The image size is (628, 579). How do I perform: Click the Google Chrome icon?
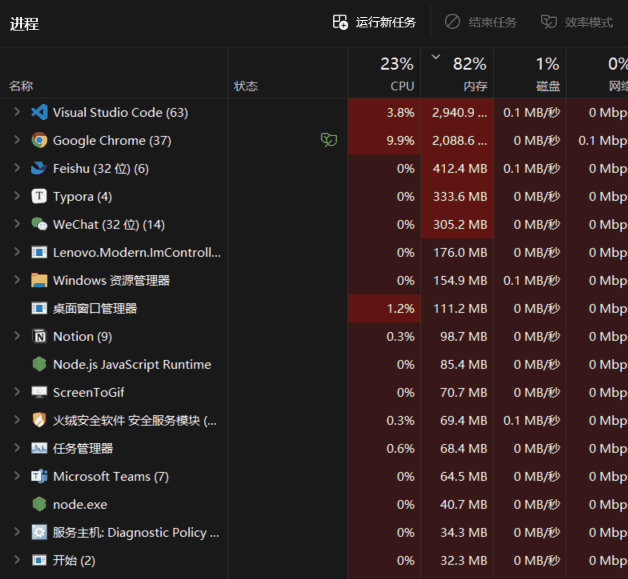pyautogui.click(x=39, y=141)
